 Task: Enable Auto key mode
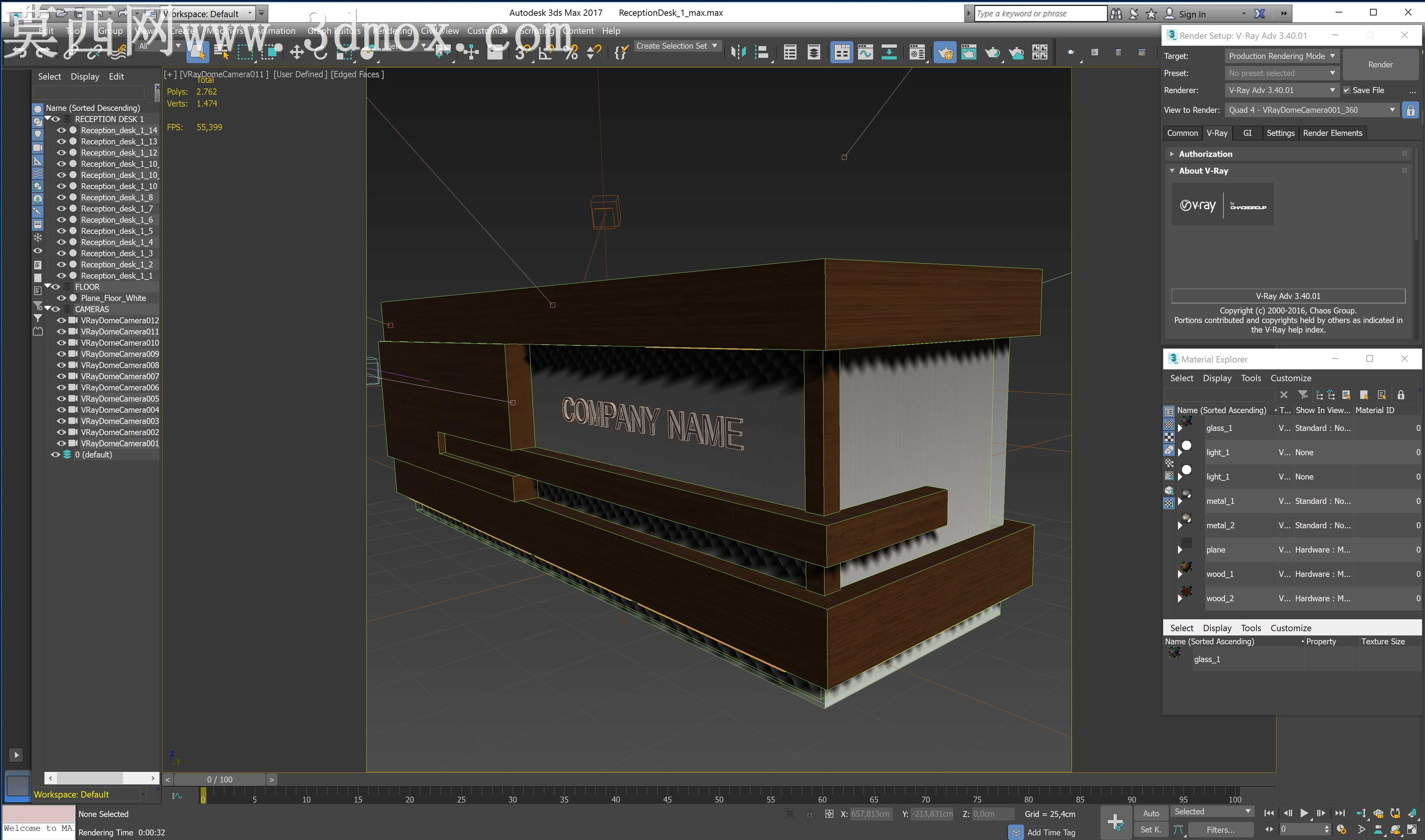click(x=1151, y=813)
